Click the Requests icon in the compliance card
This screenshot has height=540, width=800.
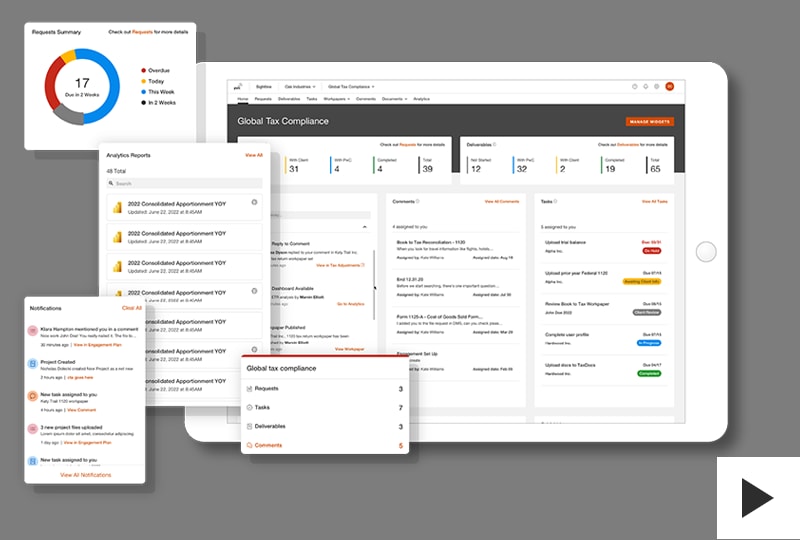(250, 388)
